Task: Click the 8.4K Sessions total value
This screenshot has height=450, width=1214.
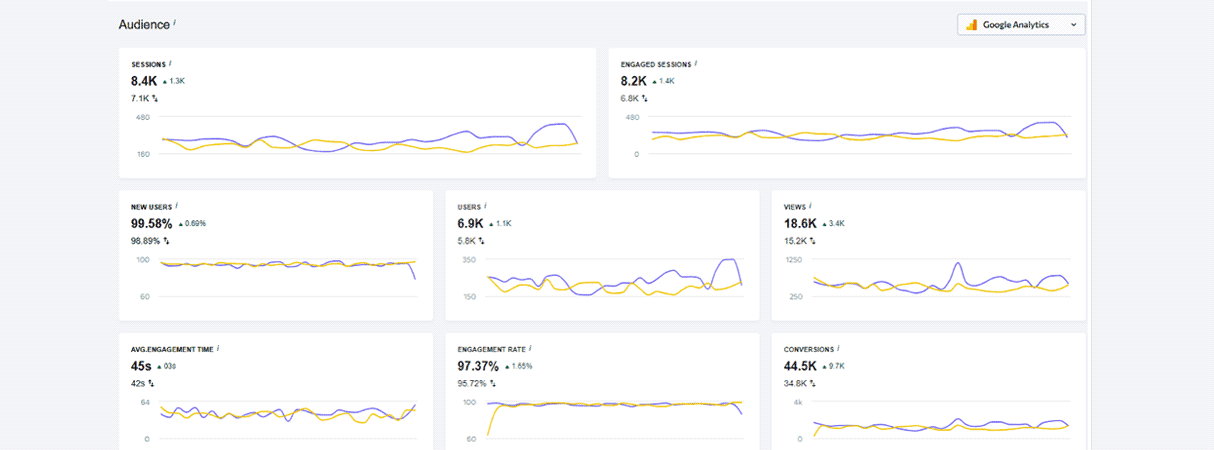Action: (144, 80)
